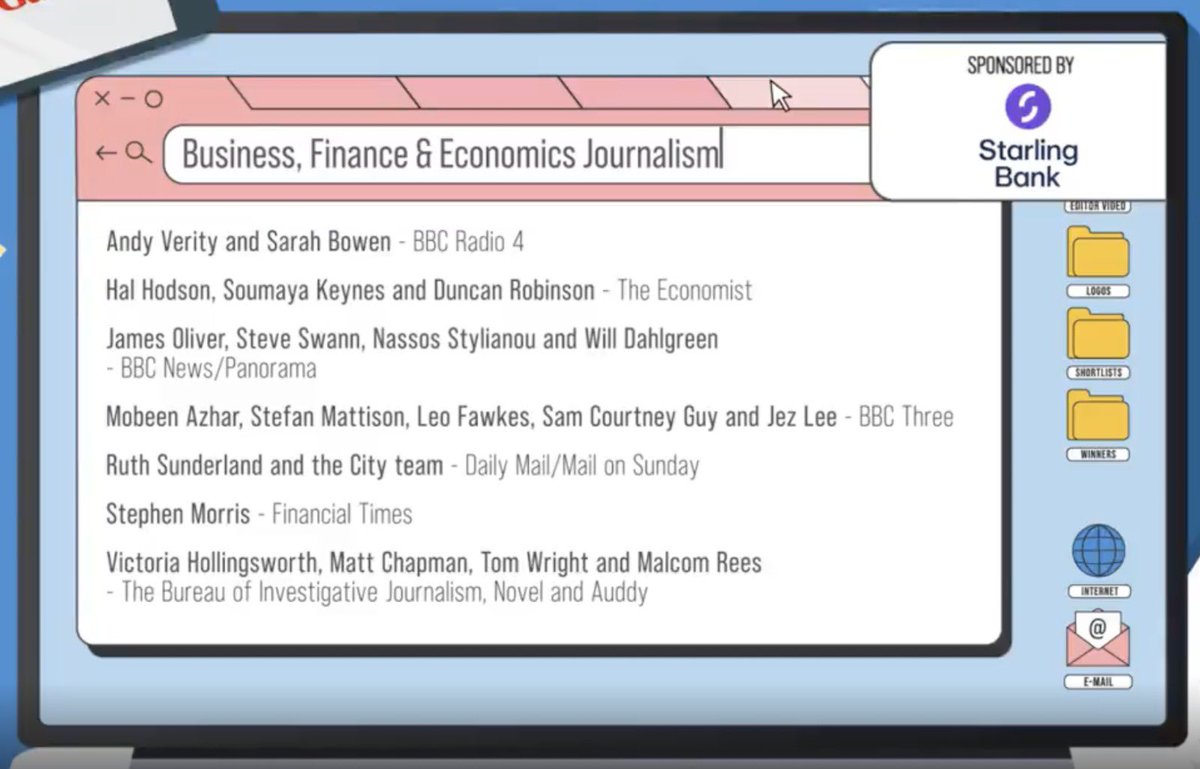Click Financial Times text
This screenshot has width=1200, height=769.
pos(342,515)
